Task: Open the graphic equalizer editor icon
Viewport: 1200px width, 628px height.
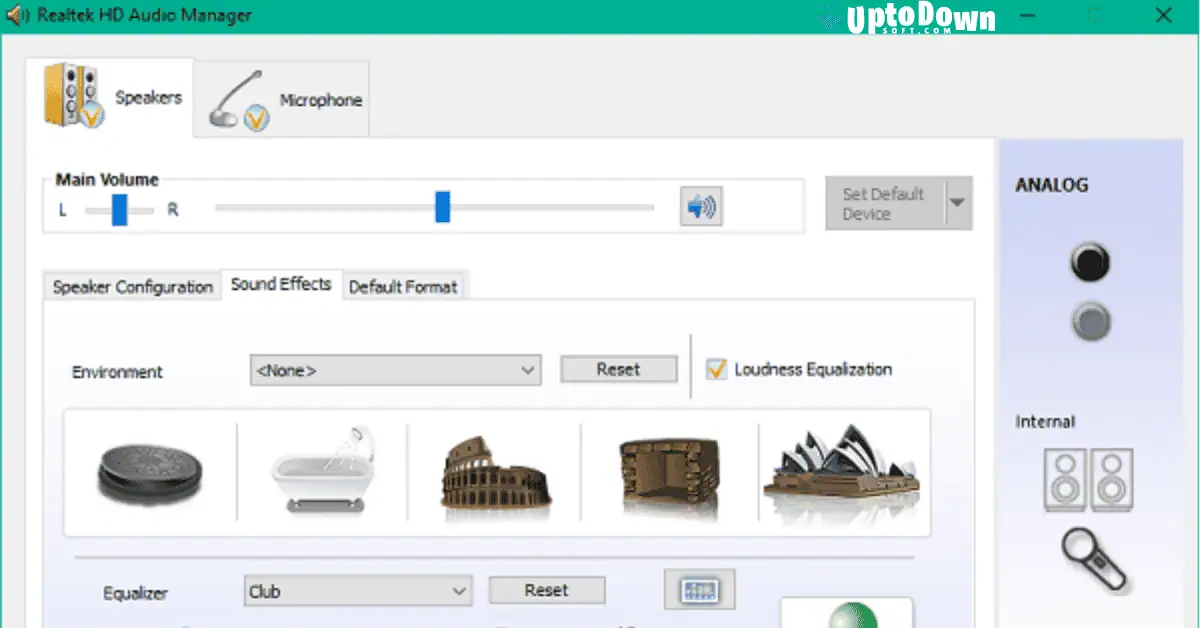Action: [x=699, y=590]
